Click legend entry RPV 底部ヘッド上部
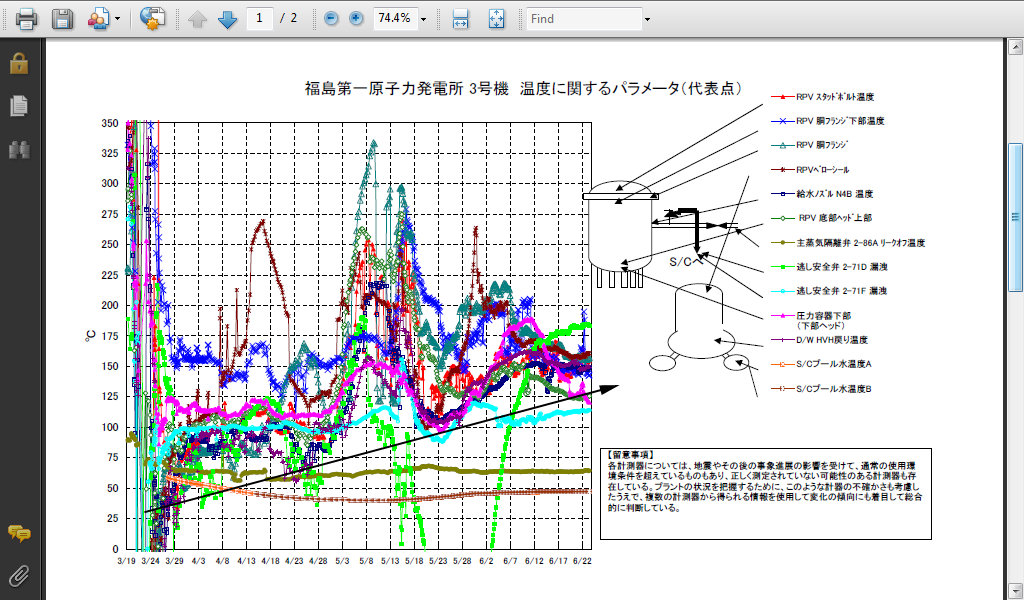The height and width of the screenshot is (600, 1024). tap(835, 218)
